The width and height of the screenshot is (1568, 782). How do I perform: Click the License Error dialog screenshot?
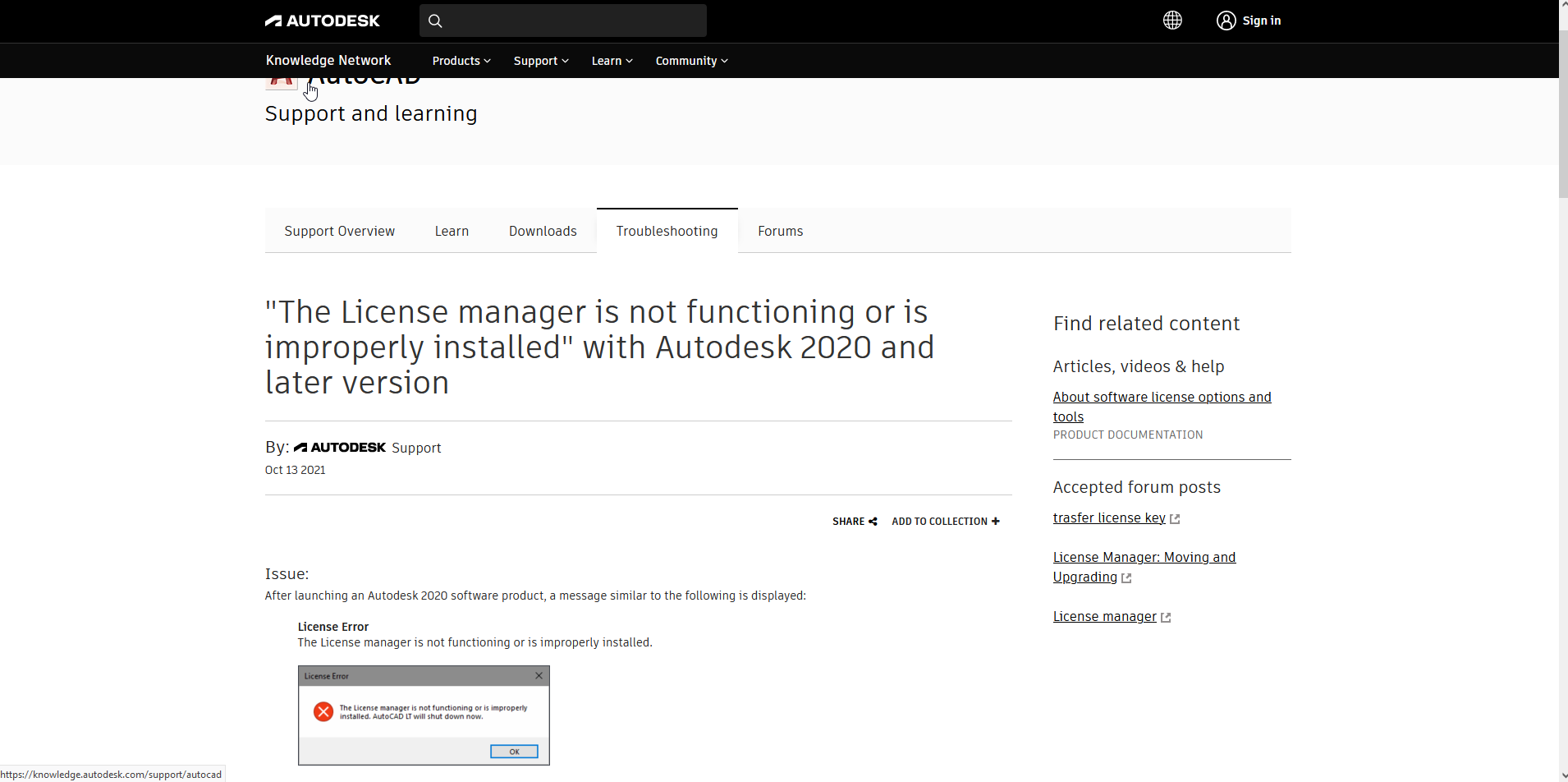(x=424, y=715)
